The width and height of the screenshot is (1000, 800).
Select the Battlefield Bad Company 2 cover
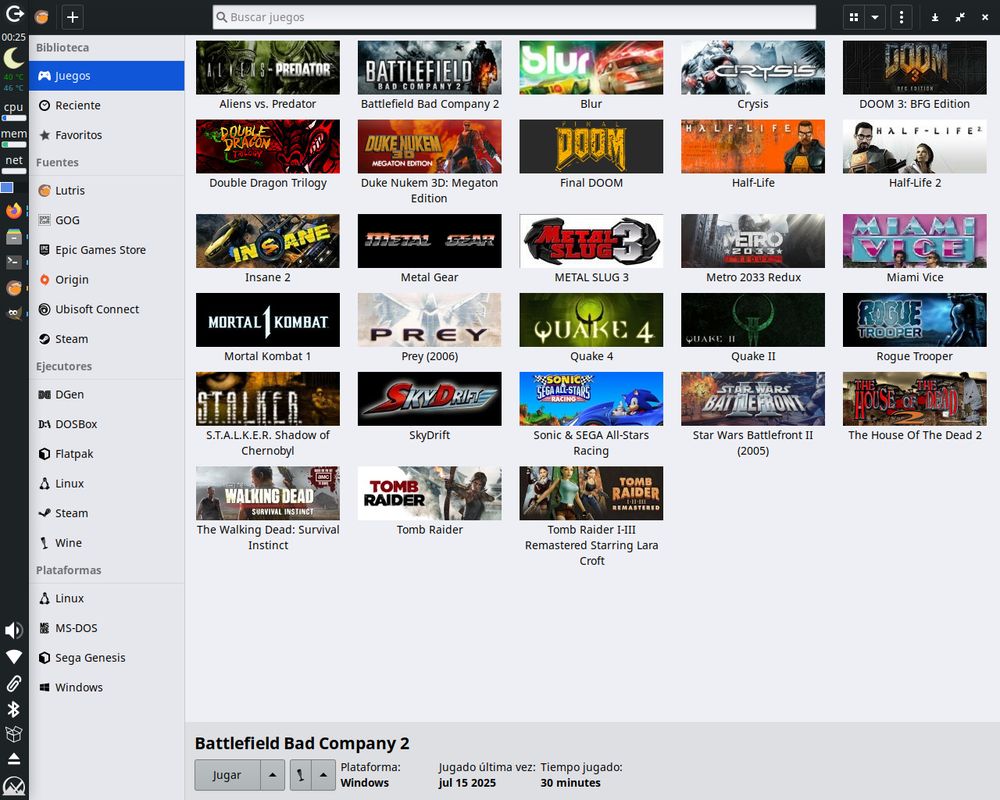coord(429,68)
